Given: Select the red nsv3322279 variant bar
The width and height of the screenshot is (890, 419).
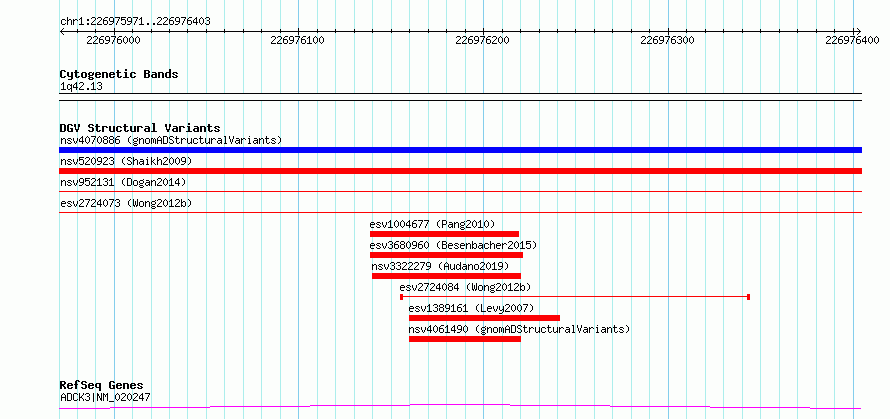Looking at the screenshot, I should (x=446, y=276).
